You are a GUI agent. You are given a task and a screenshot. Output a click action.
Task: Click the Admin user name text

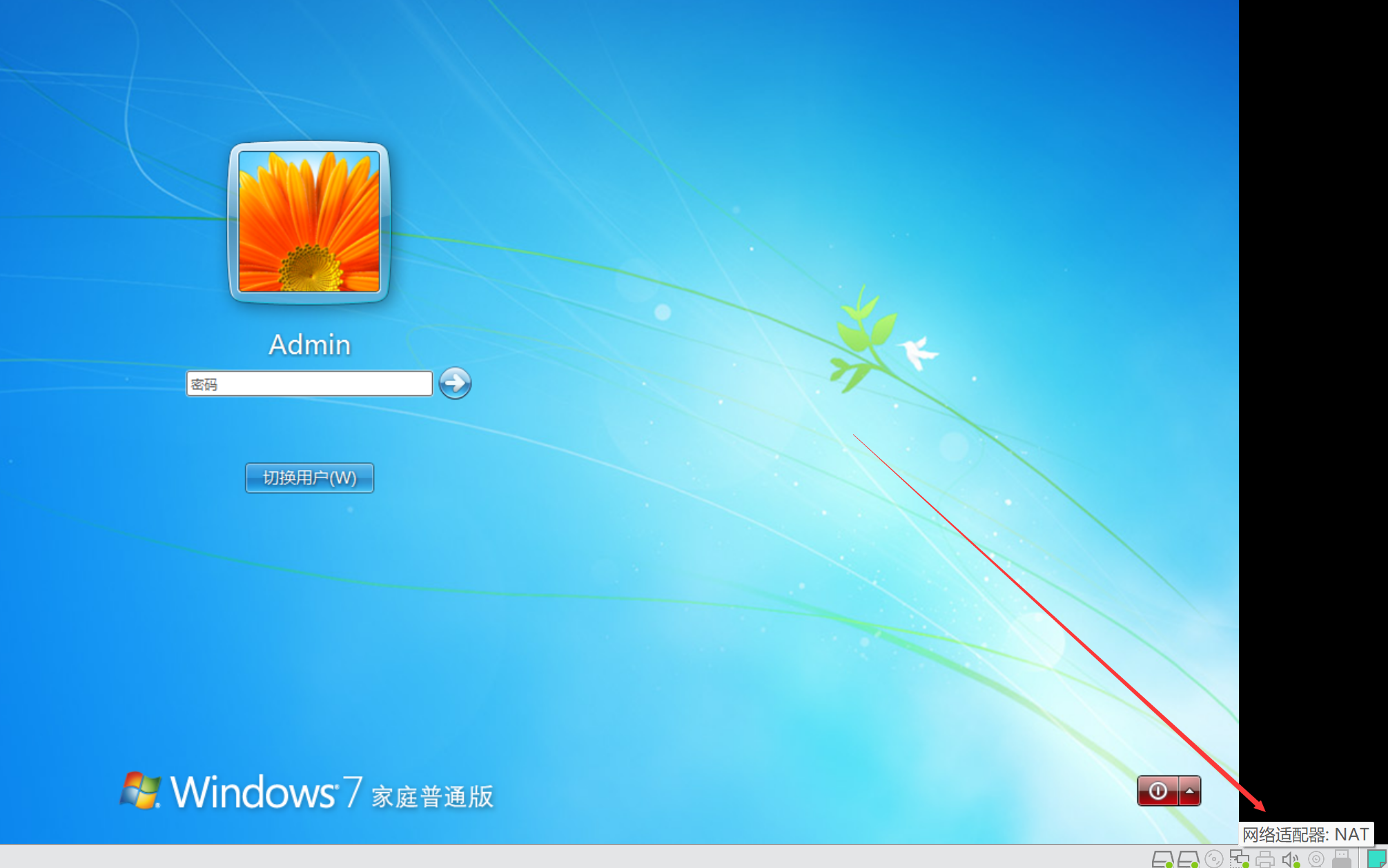[310, 344]
